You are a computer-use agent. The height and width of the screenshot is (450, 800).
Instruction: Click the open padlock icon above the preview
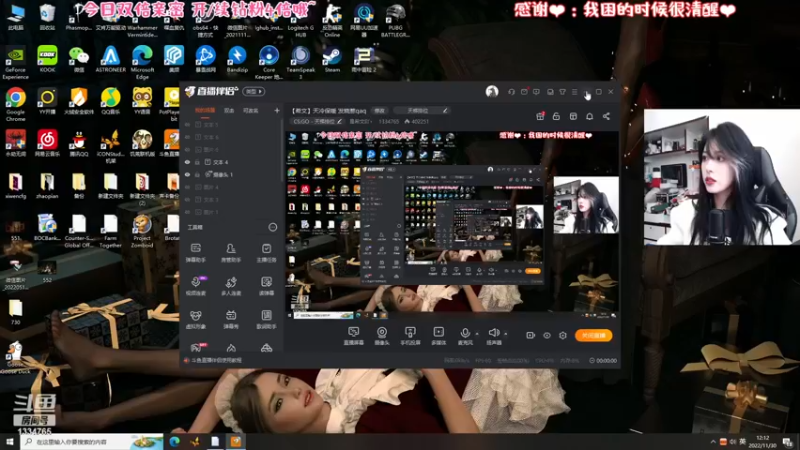click(556, 116)
